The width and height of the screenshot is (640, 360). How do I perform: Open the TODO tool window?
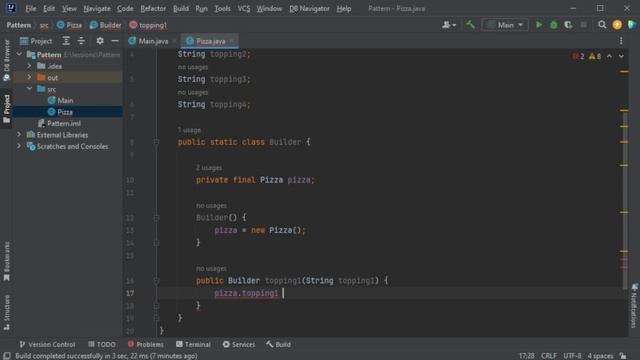point(102,344)
